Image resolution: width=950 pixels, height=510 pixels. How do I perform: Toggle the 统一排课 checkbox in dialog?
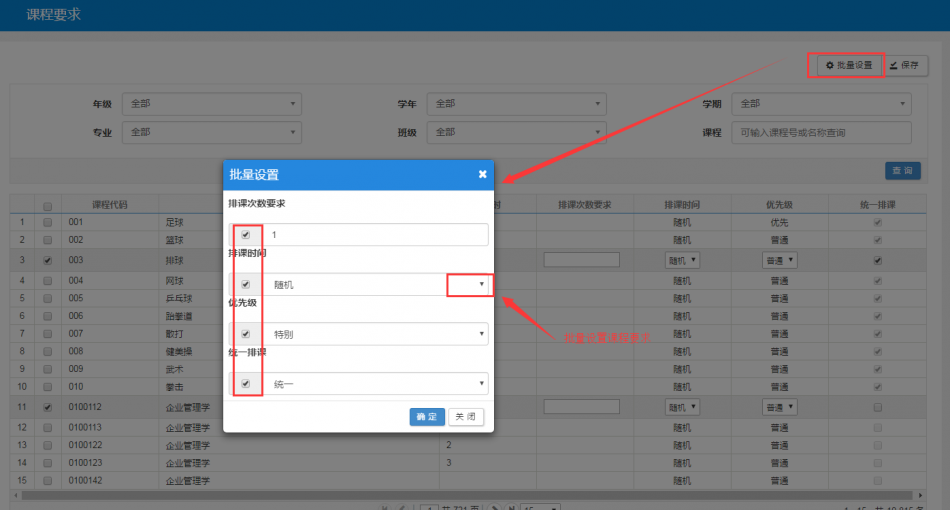(246, 383)
